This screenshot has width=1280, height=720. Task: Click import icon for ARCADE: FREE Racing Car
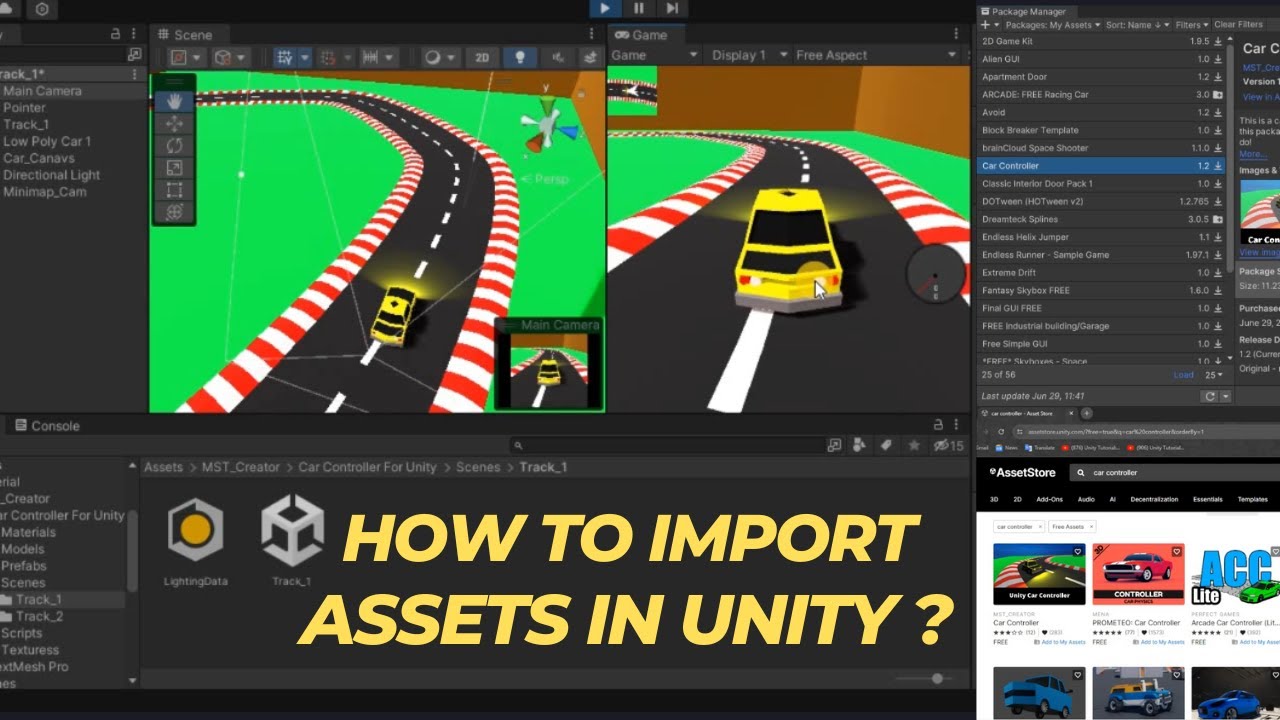[1218, 95]
